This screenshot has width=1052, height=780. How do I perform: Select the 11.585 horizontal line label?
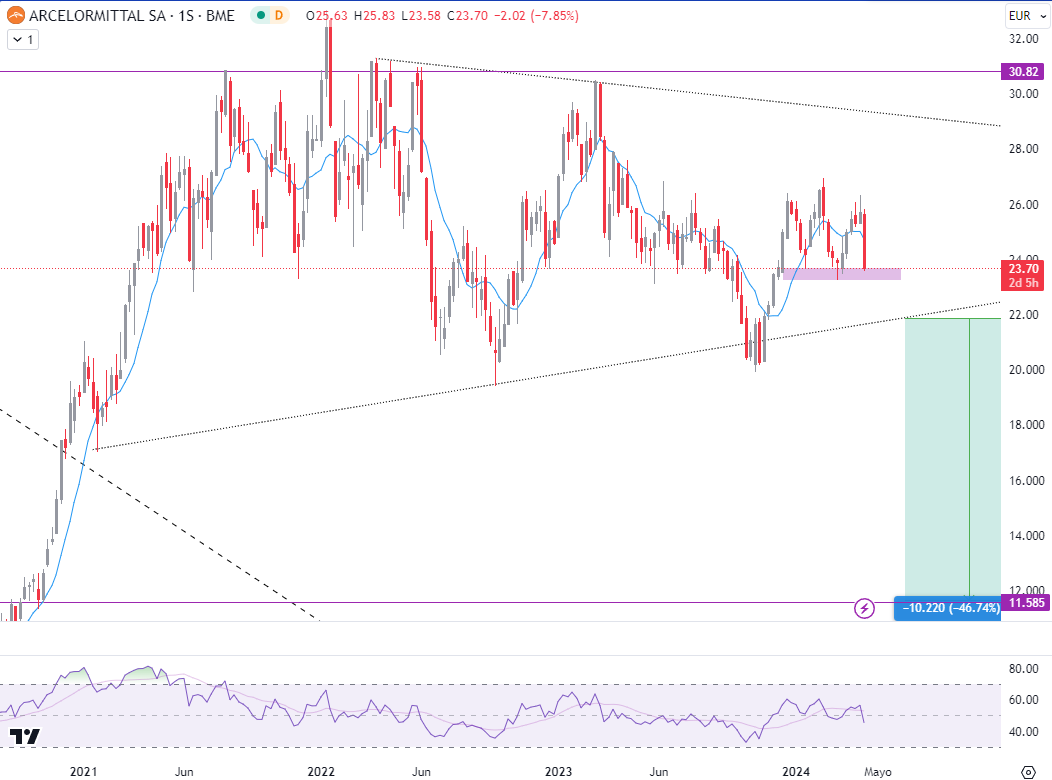tap(1026, 602)
